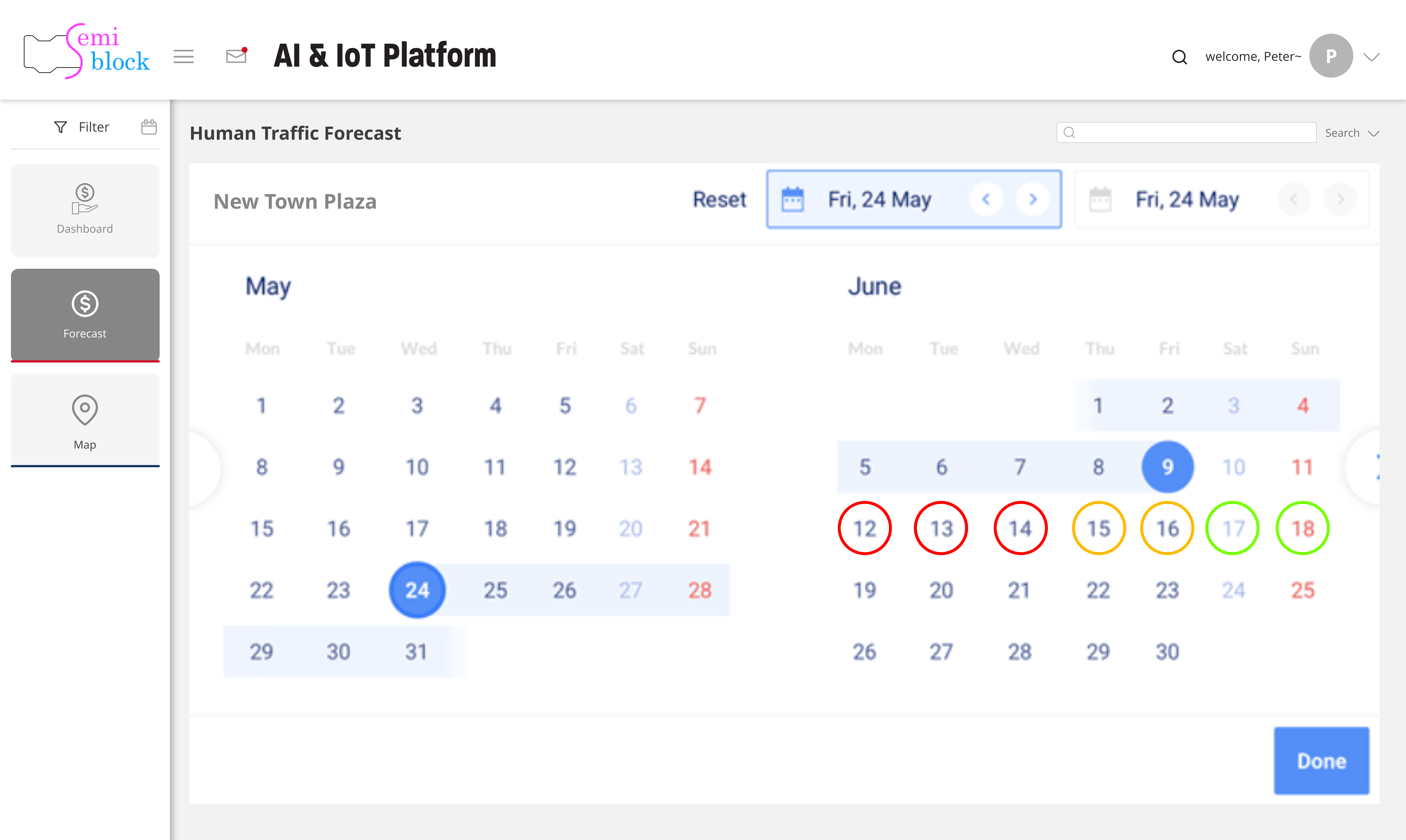
Task: Click the traffic forecast search input field
Action: (x=1186, y=132)
